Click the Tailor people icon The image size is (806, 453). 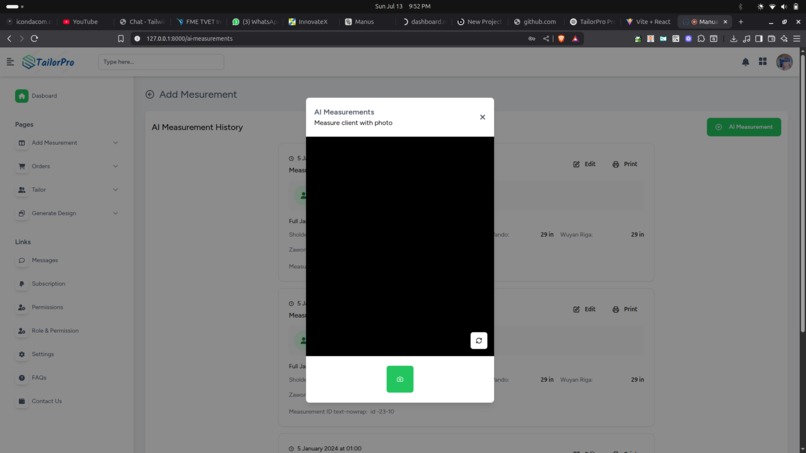[x=22, y=190]
